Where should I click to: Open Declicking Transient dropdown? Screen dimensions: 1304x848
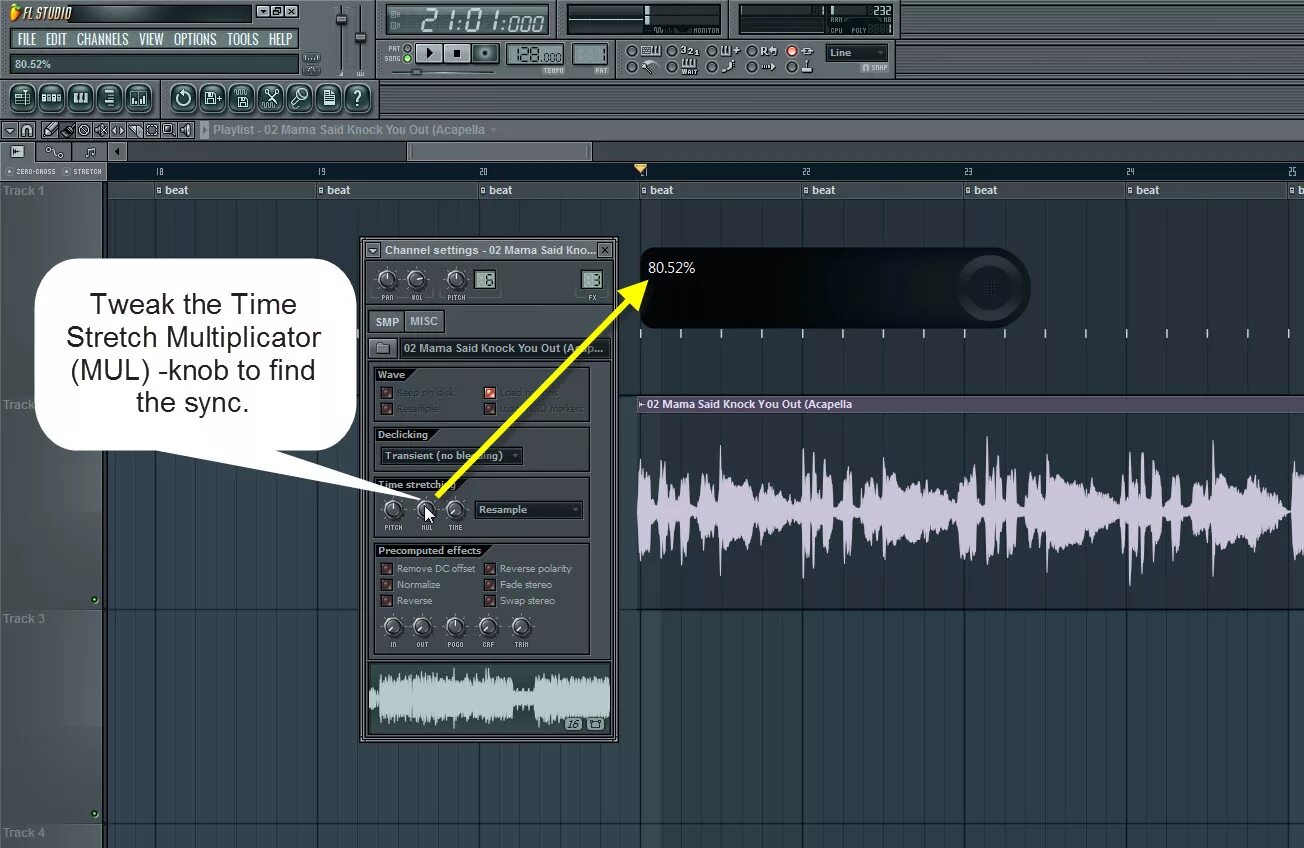pyautogui.click(x=451, y=456)
